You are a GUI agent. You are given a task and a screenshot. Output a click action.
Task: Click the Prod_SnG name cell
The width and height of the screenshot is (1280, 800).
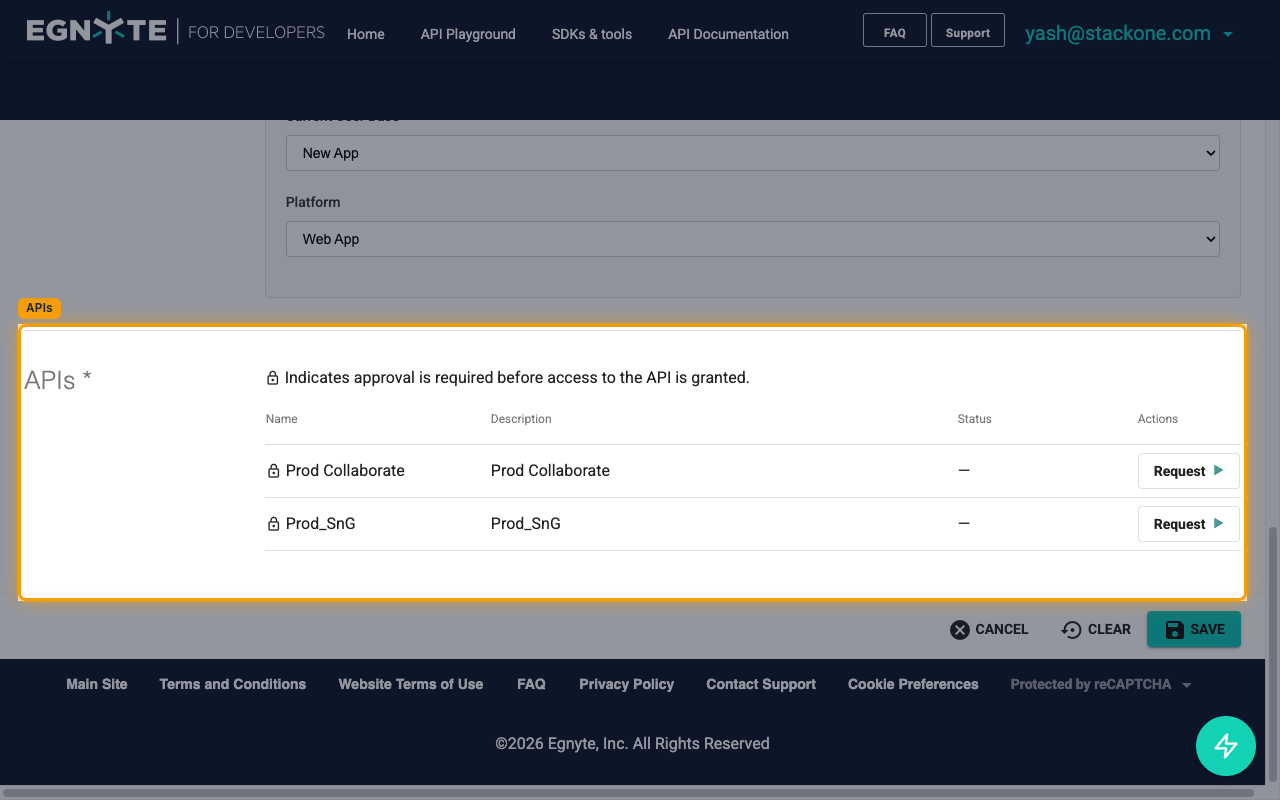coord(320,524)
